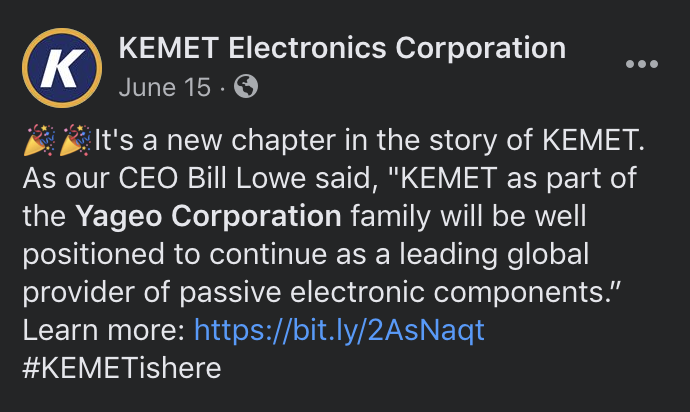Click the first party popper emoji
Screen dimensions: 690x412
tap(39, 140)
